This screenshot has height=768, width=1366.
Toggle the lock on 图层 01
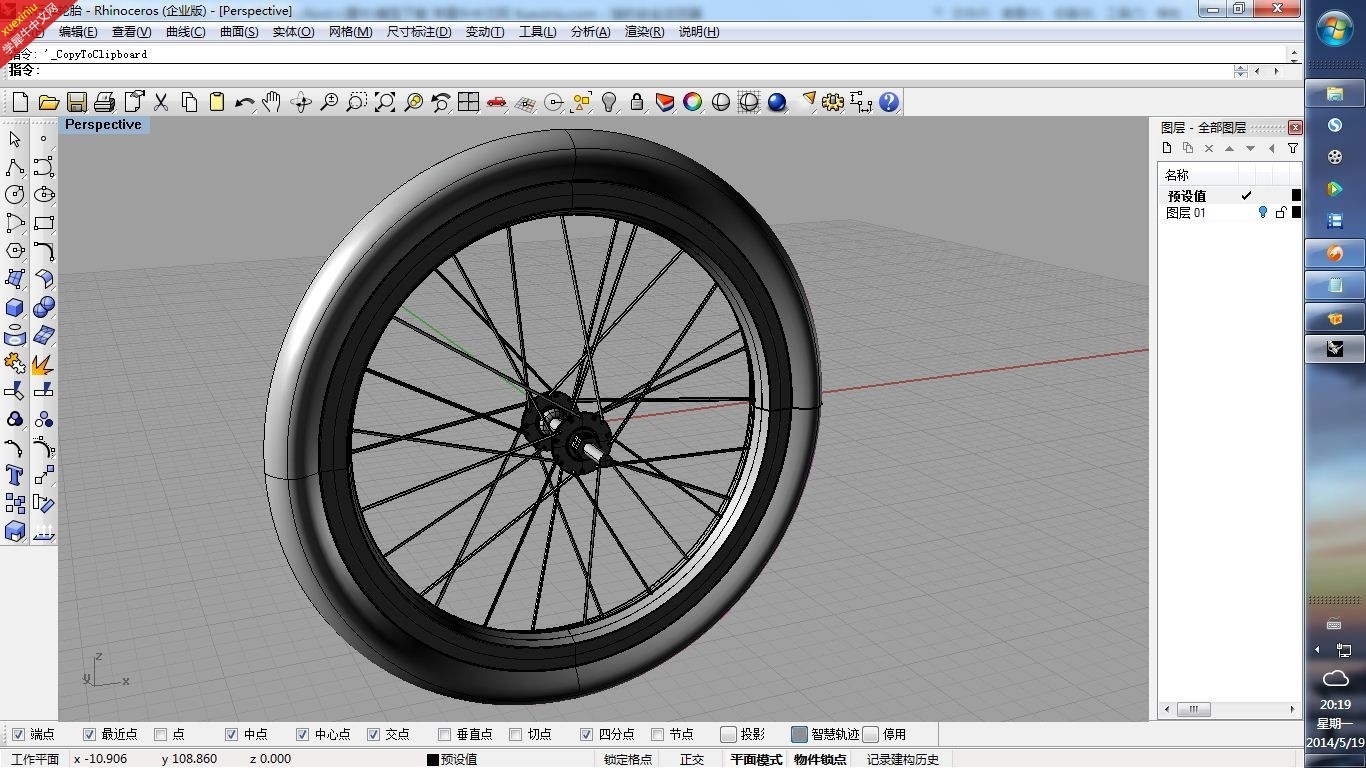pos(1280,212)
